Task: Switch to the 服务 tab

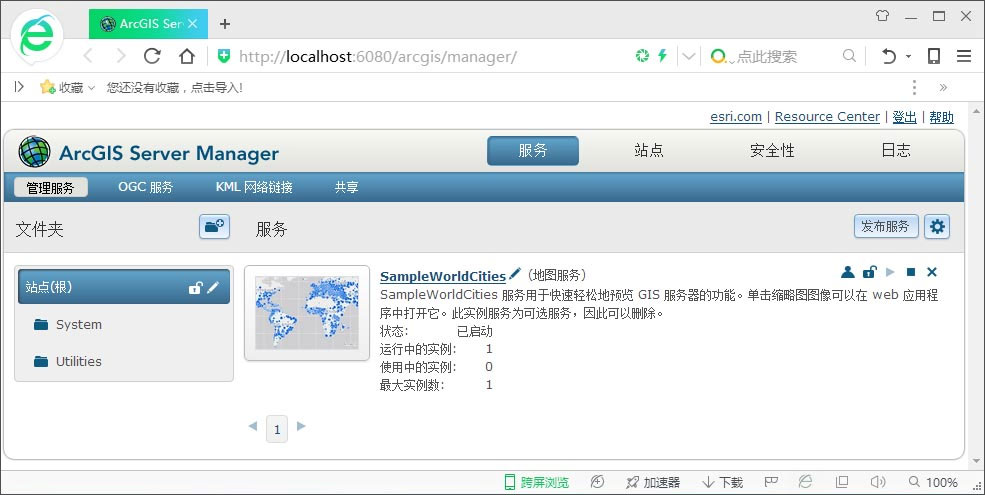Action: (x=533, y=151)
